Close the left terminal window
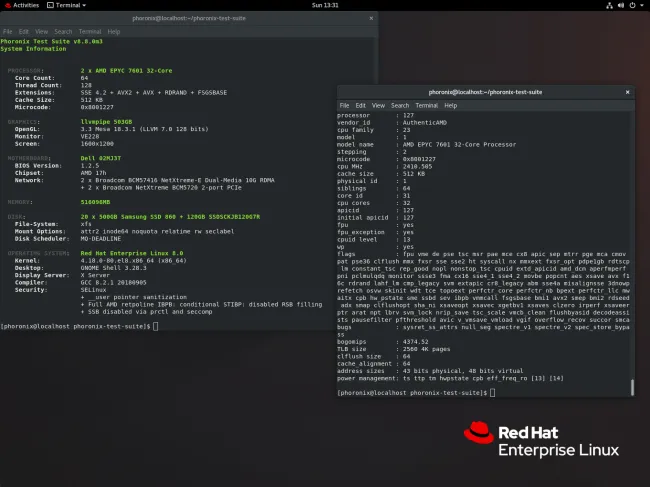The height and width of the screenshot is (487, 650). point(370,18)
